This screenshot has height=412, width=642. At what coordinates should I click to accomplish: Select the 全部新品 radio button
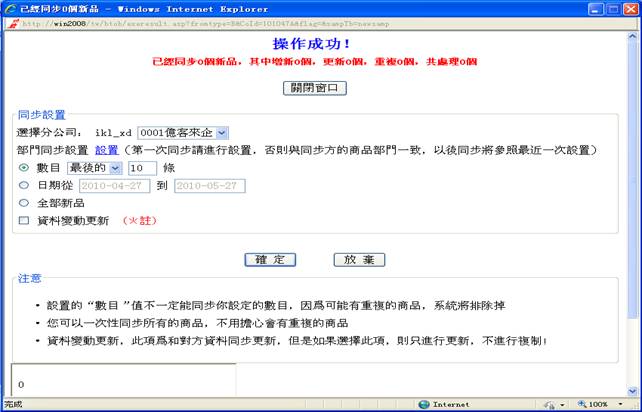pos(24,202)
